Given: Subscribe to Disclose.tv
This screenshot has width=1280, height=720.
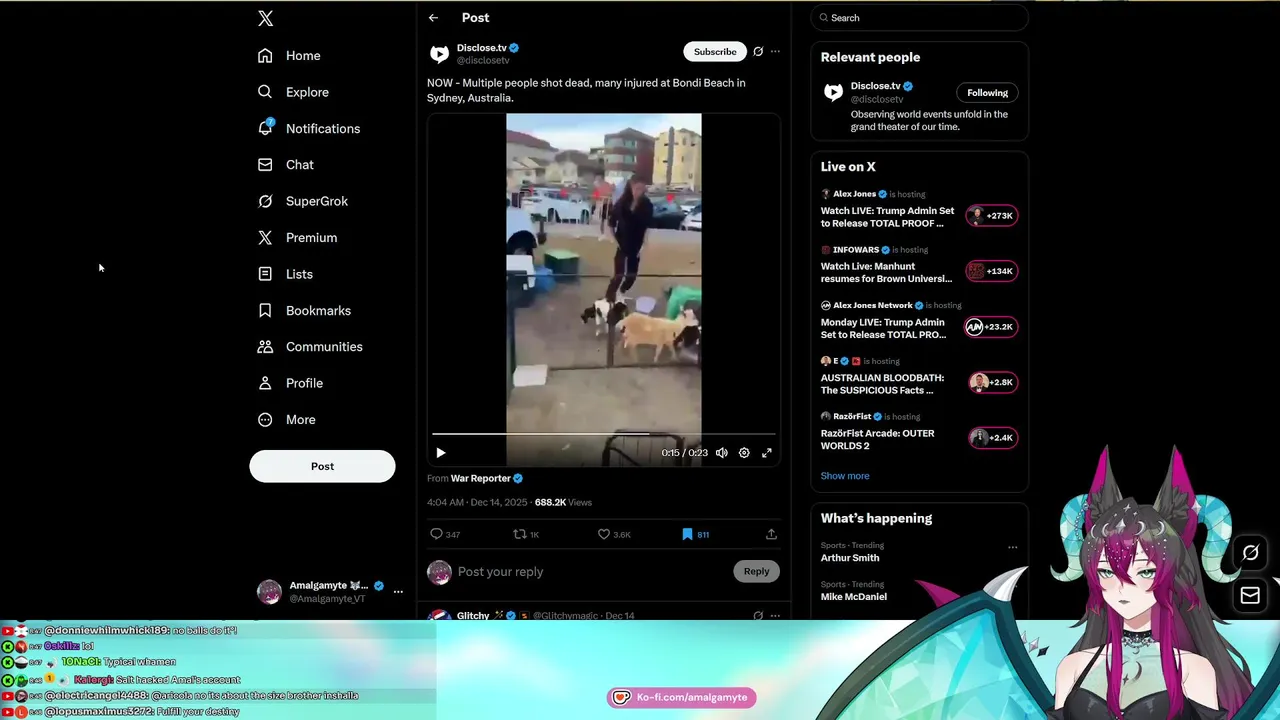Looking at the screenshot, I should click(715, 52).
